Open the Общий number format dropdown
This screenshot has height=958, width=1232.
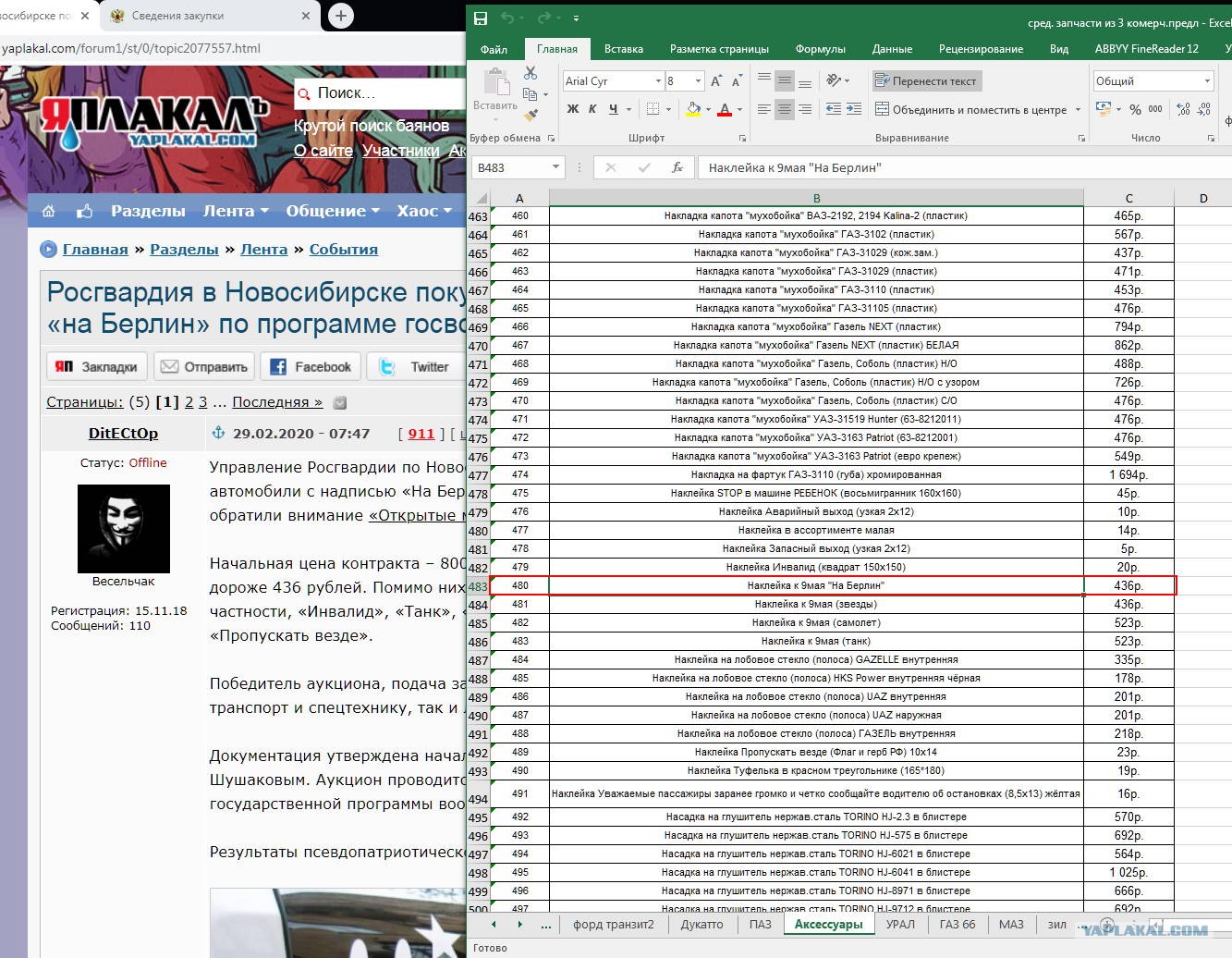(1207, 81)
